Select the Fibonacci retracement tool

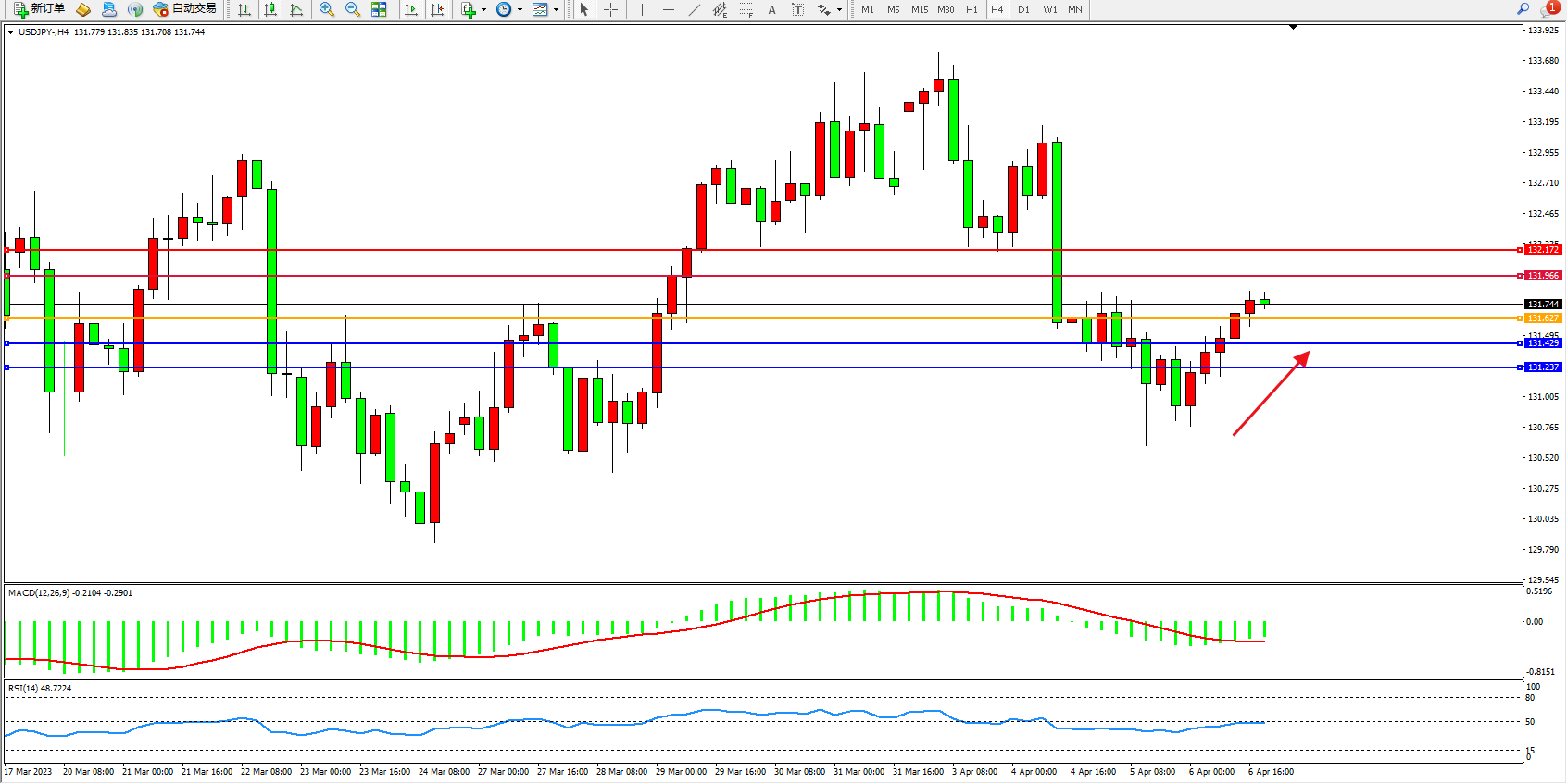746,9
